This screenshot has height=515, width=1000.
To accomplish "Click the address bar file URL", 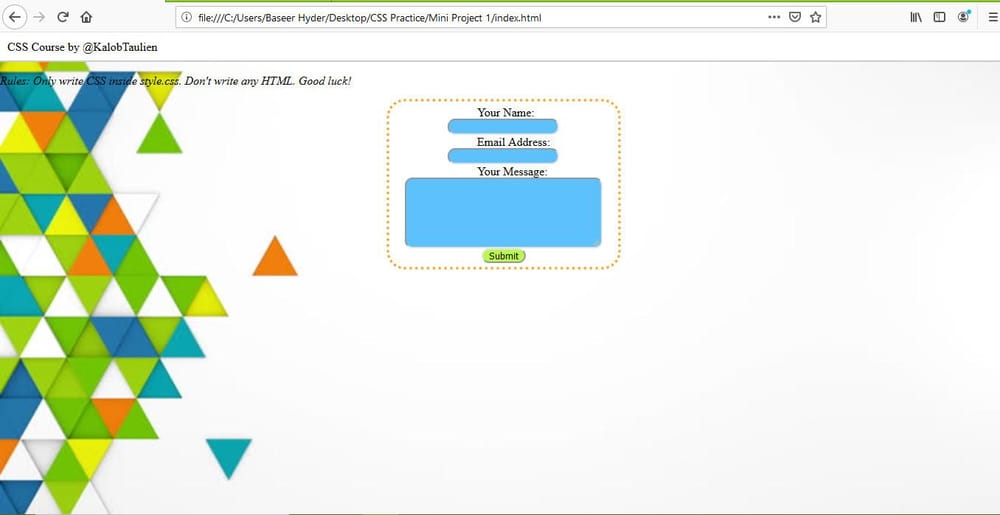I will click(x=370, y=17).
